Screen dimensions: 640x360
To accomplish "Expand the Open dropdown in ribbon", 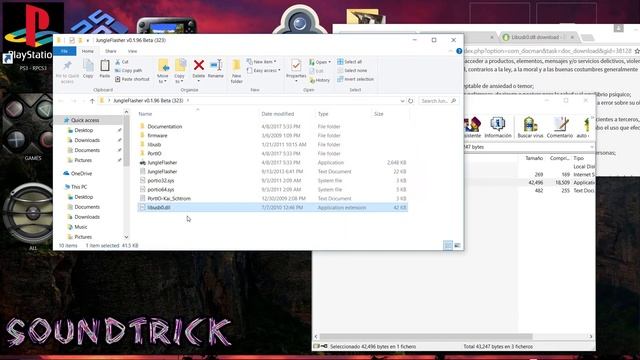I will [320, 62].
